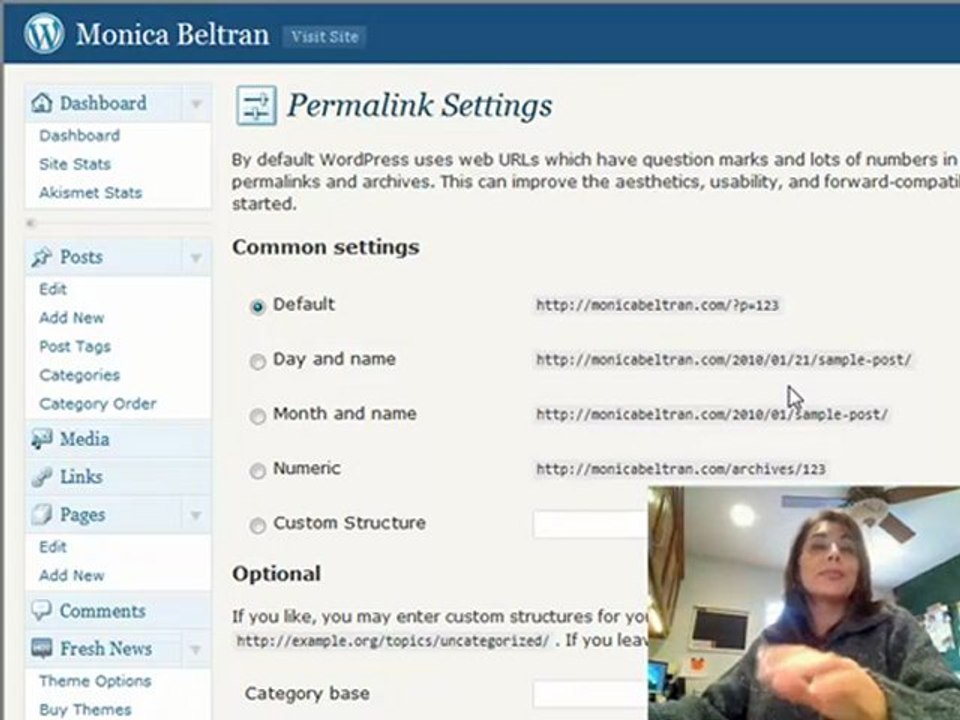The height and width of the screenshot is (720, 960).
Task: Open the Links menu
Action: coord(81,477)
